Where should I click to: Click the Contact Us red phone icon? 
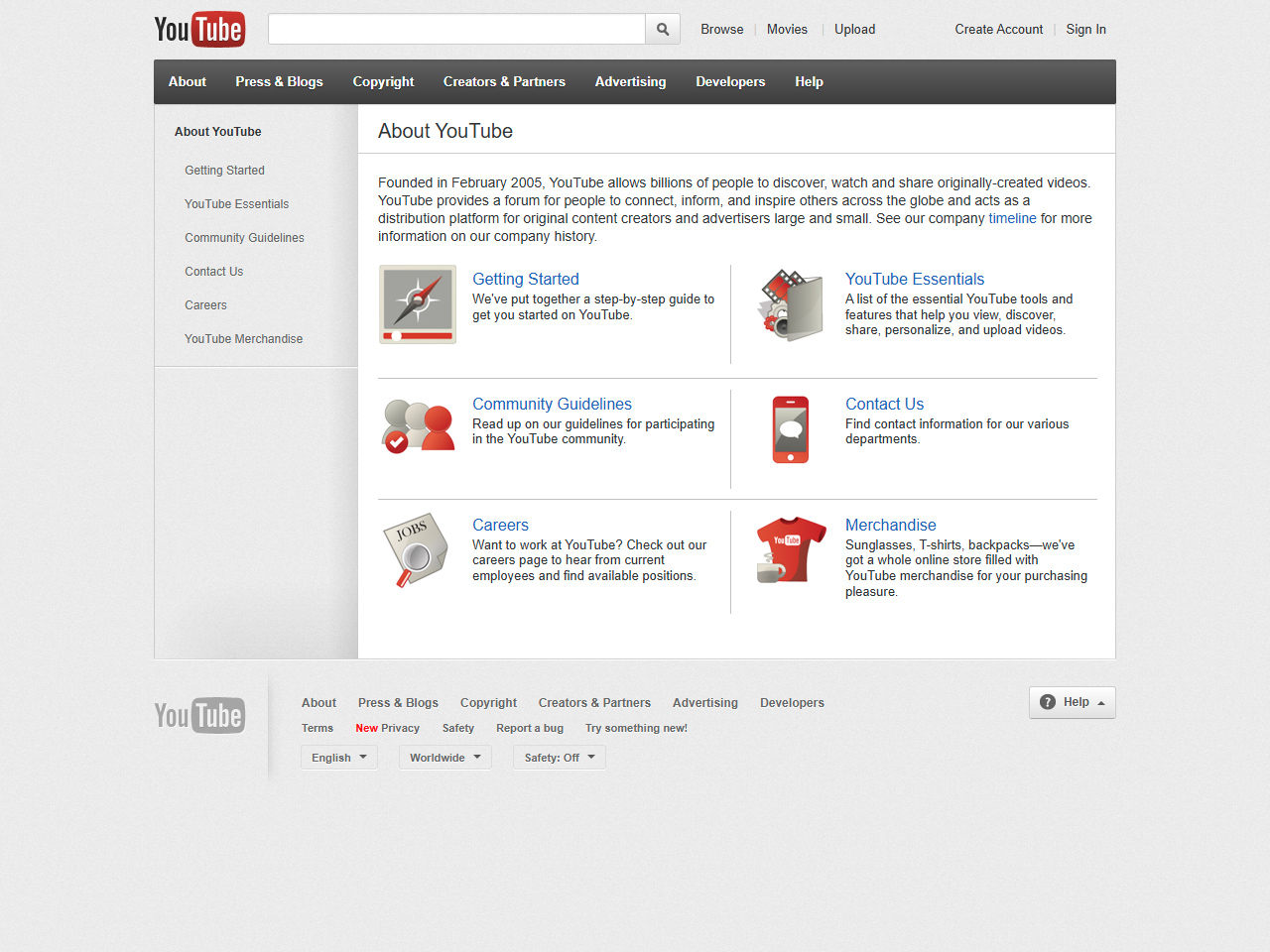(791, 429)
